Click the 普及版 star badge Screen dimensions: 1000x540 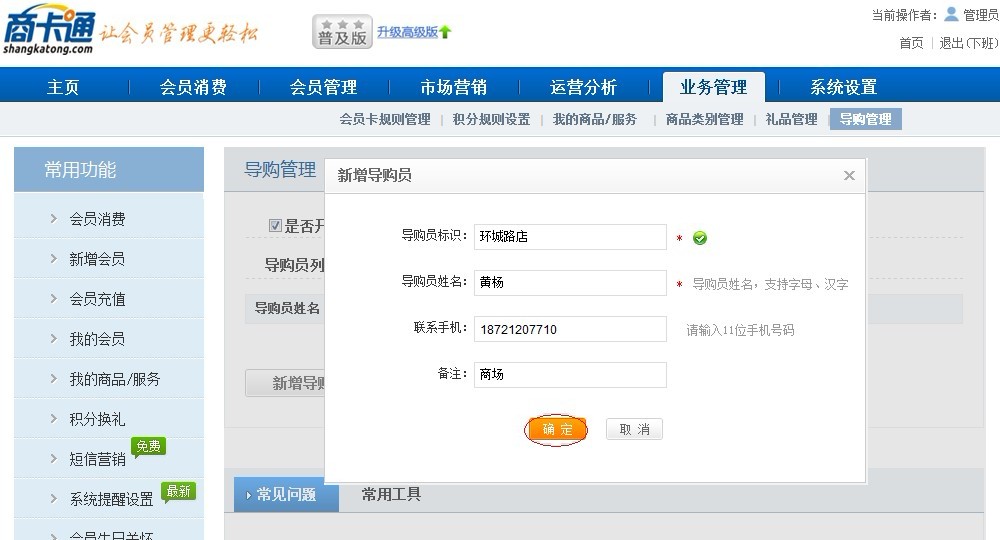click(342, 32)
